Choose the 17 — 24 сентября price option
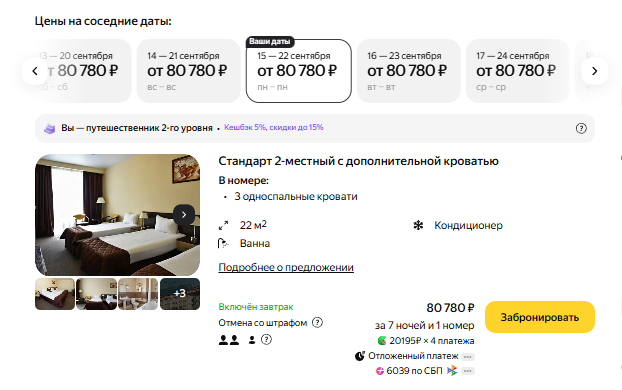622x390 pixels. coord(518,71)
